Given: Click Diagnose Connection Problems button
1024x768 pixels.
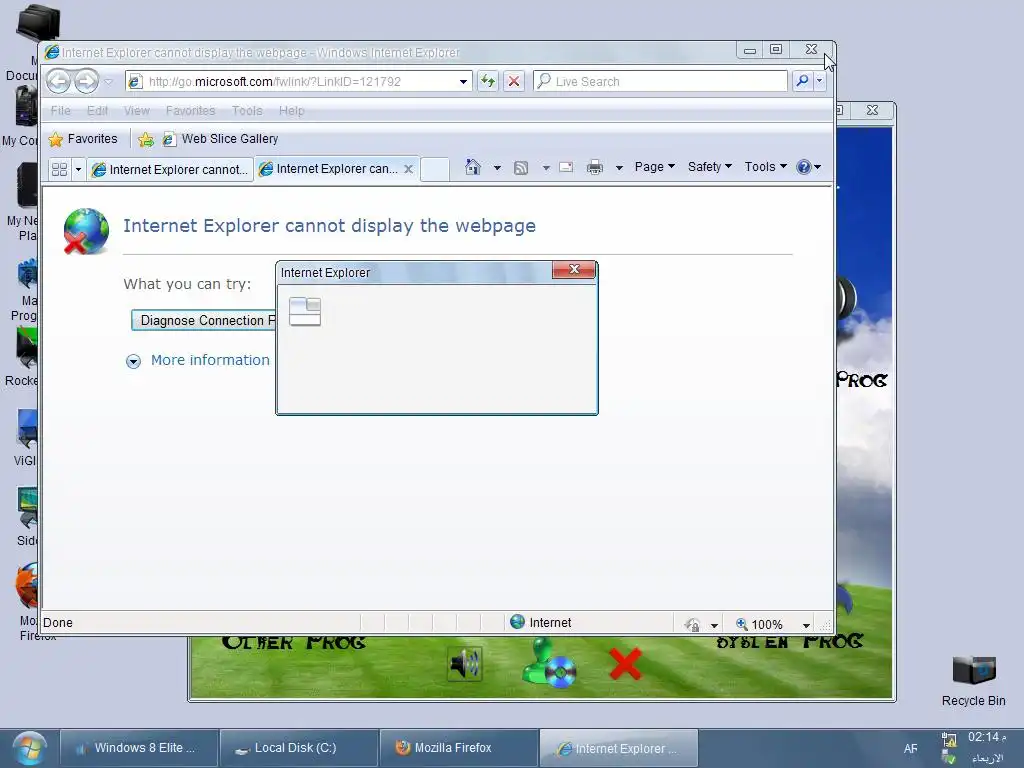Looking at the screenshot, I should (203, 321).
